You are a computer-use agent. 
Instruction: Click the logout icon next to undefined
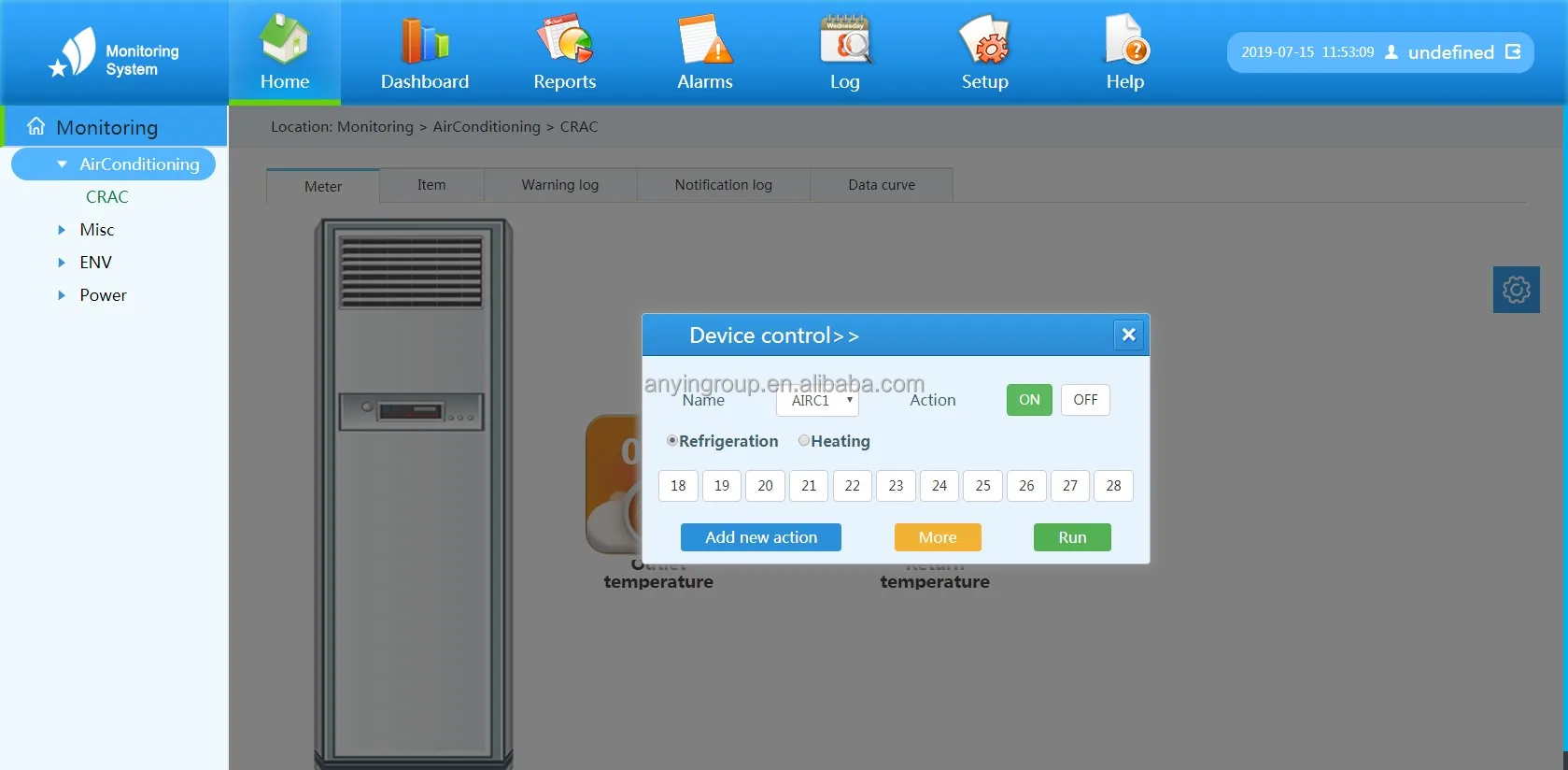pos(1513,52)
